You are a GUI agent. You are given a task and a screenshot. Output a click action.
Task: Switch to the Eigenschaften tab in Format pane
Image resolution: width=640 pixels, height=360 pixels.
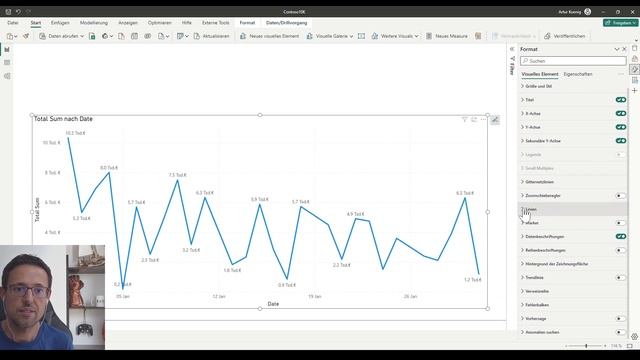[578, 74]
